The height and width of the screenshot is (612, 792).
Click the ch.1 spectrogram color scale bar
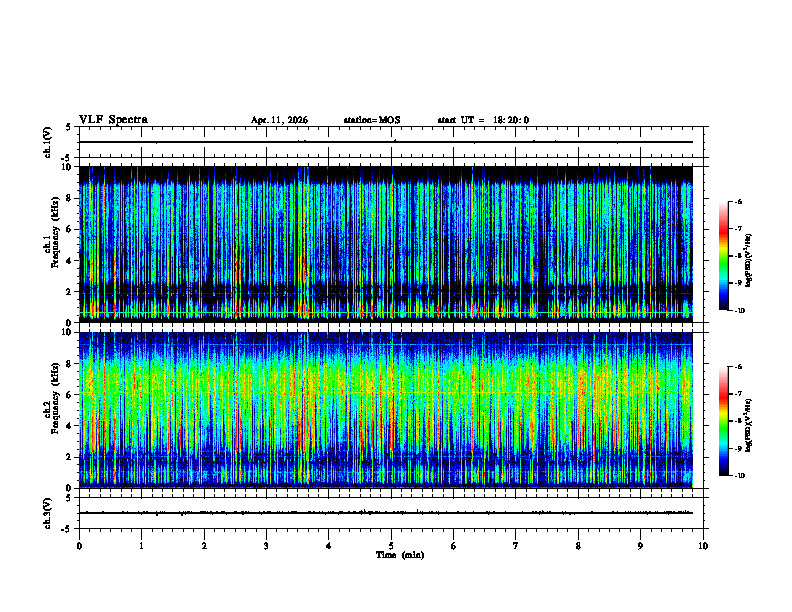pyautogui.click(x=723, y=256)
